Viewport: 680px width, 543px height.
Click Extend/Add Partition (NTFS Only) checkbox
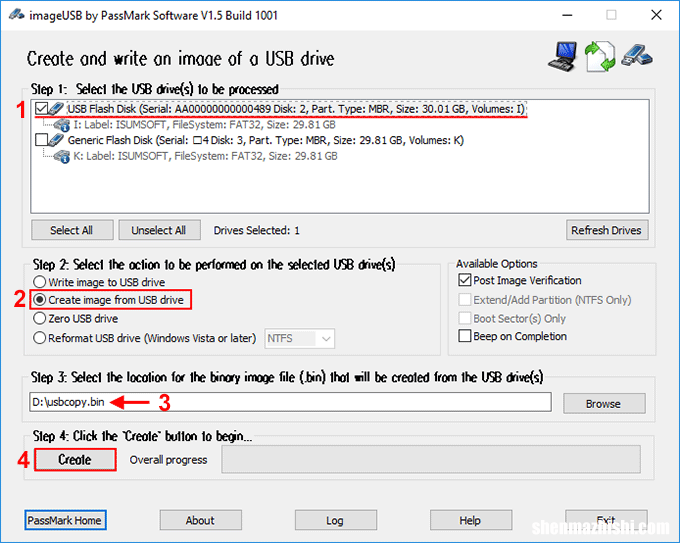click(464, 300)
